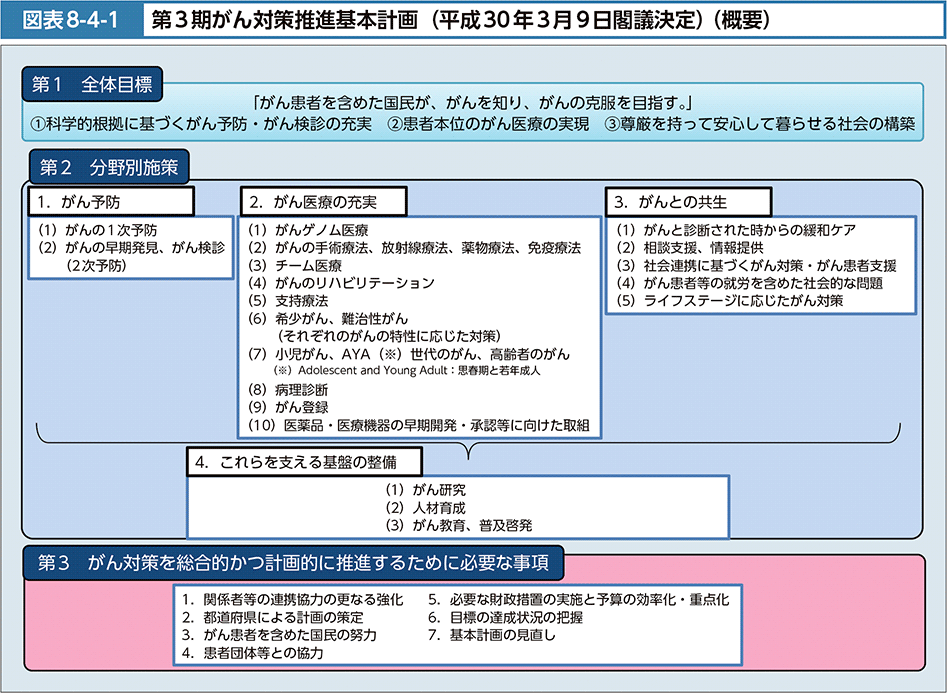
Task: Click the 1. がん予防 box header
Action: 108,201
